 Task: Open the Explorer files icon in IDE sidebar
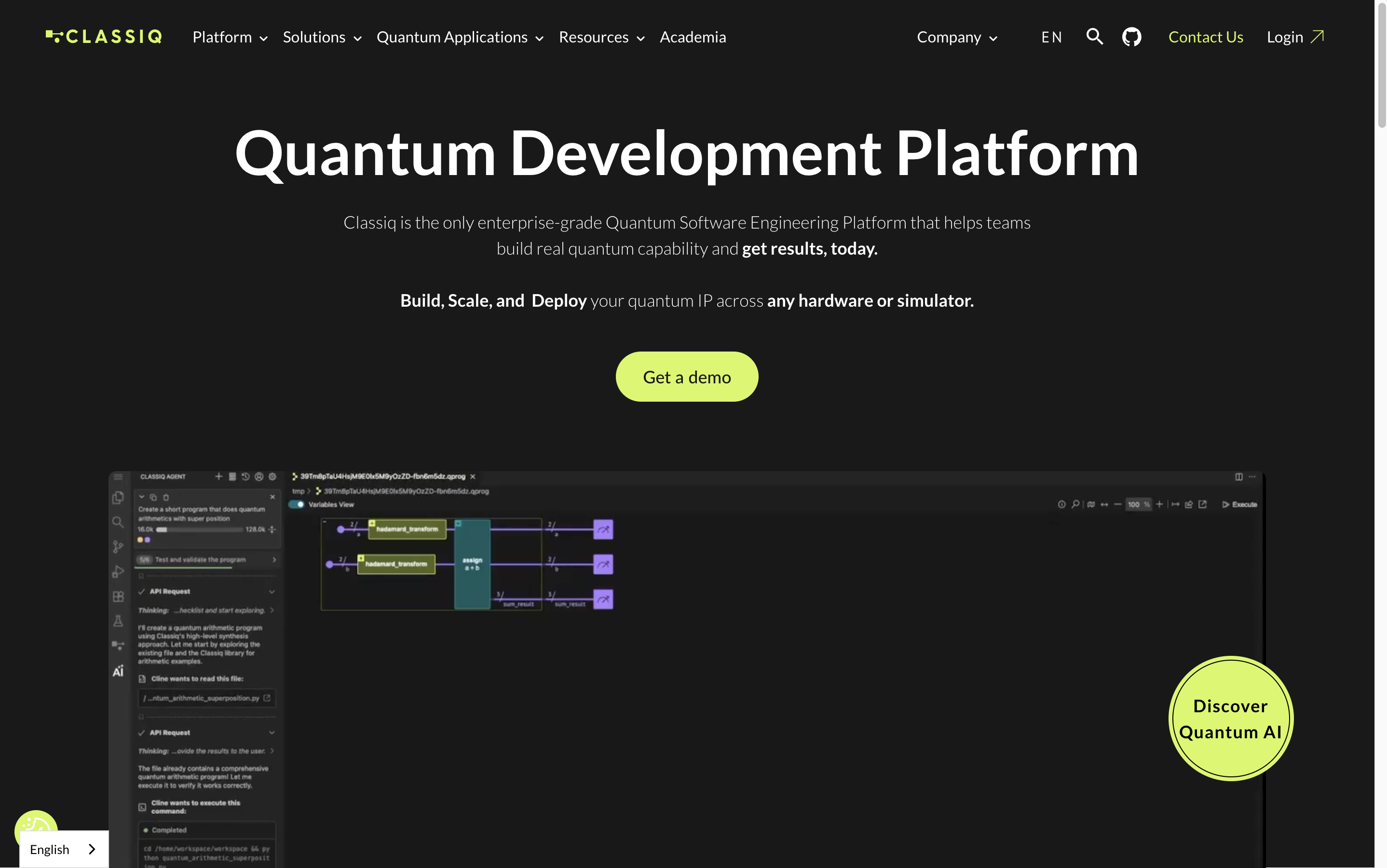[118, 498]
